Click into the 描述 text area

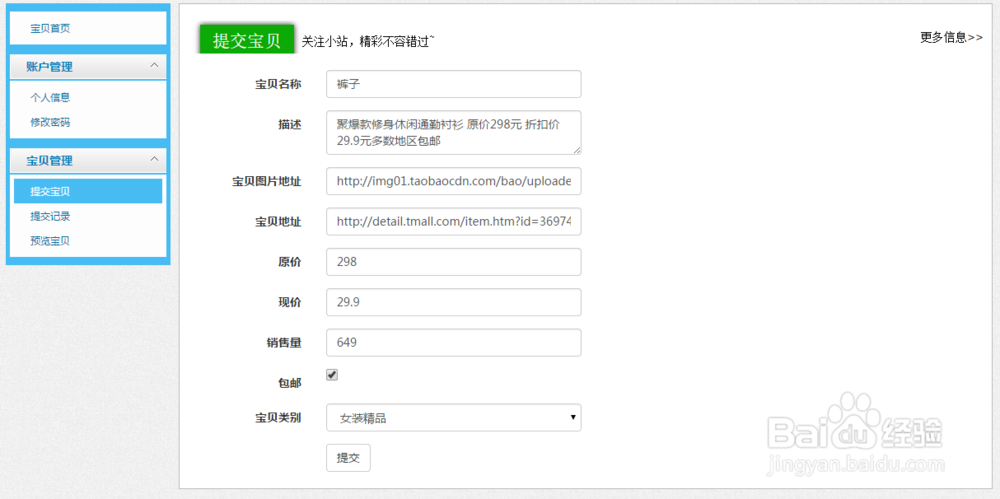tap(453, 133)
